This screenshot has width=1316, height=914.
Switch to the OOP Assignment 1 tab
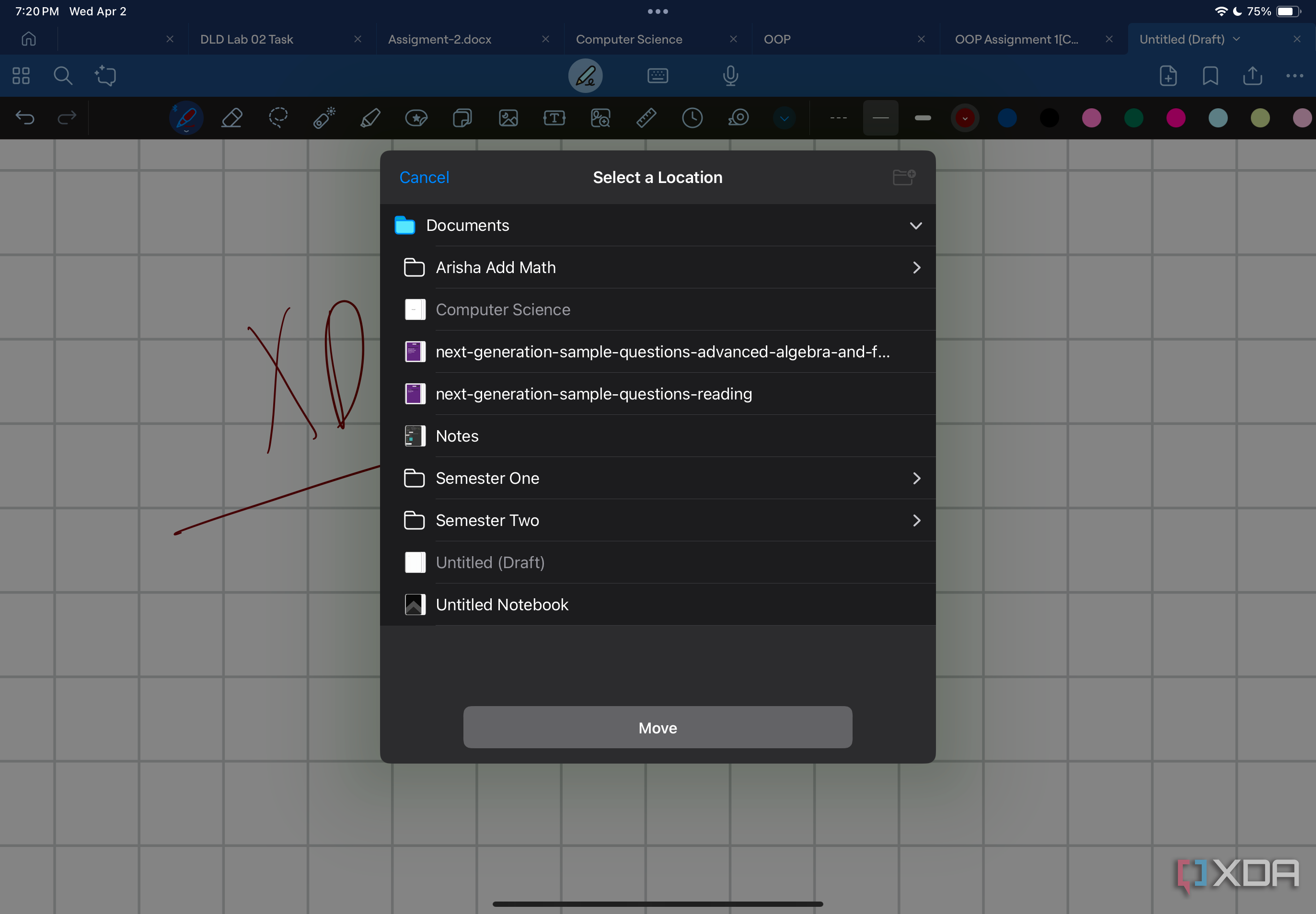coord(1016,39)
